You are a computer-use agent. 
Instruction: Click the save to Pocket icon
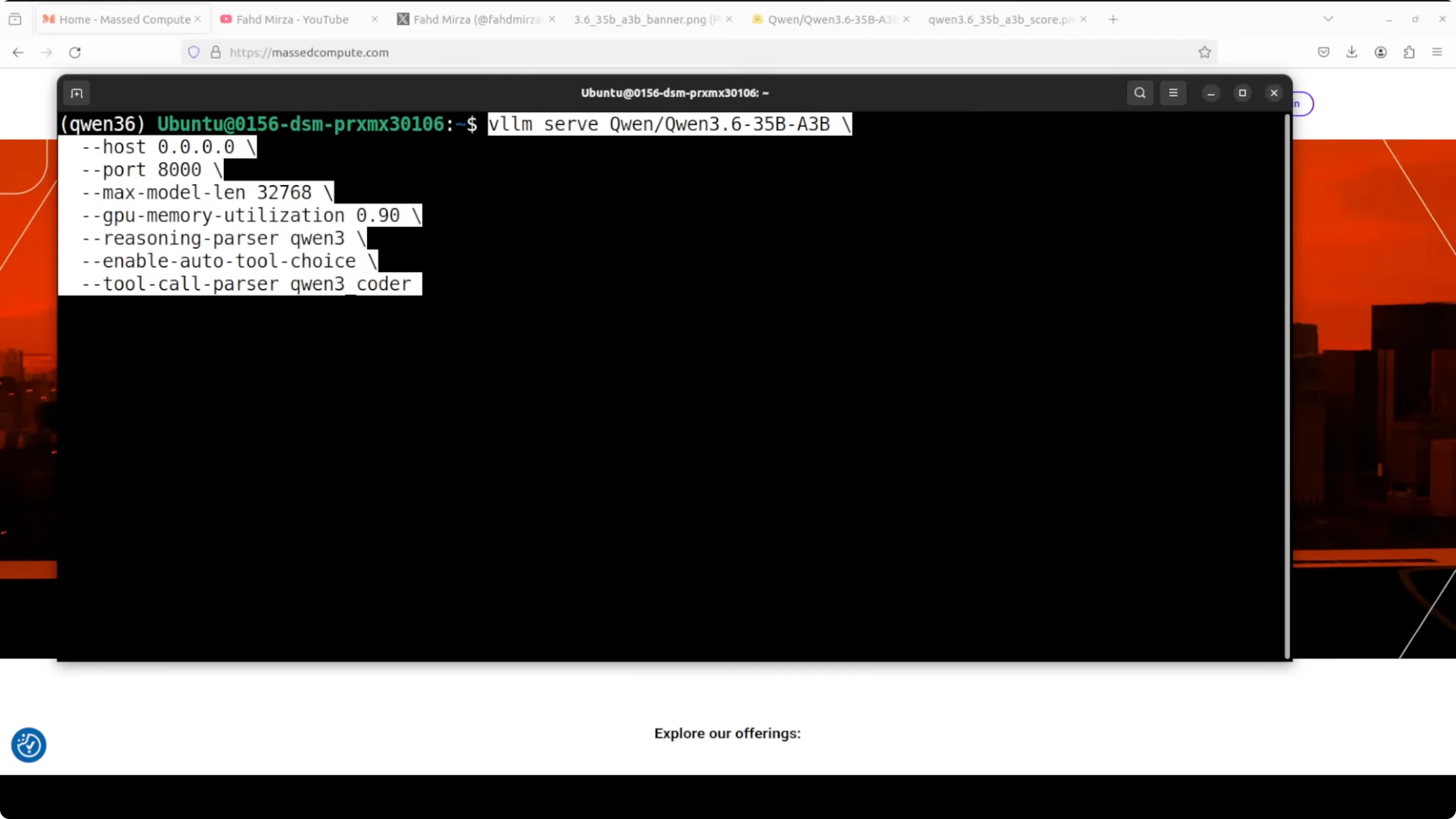click(x=1323, y=52)
